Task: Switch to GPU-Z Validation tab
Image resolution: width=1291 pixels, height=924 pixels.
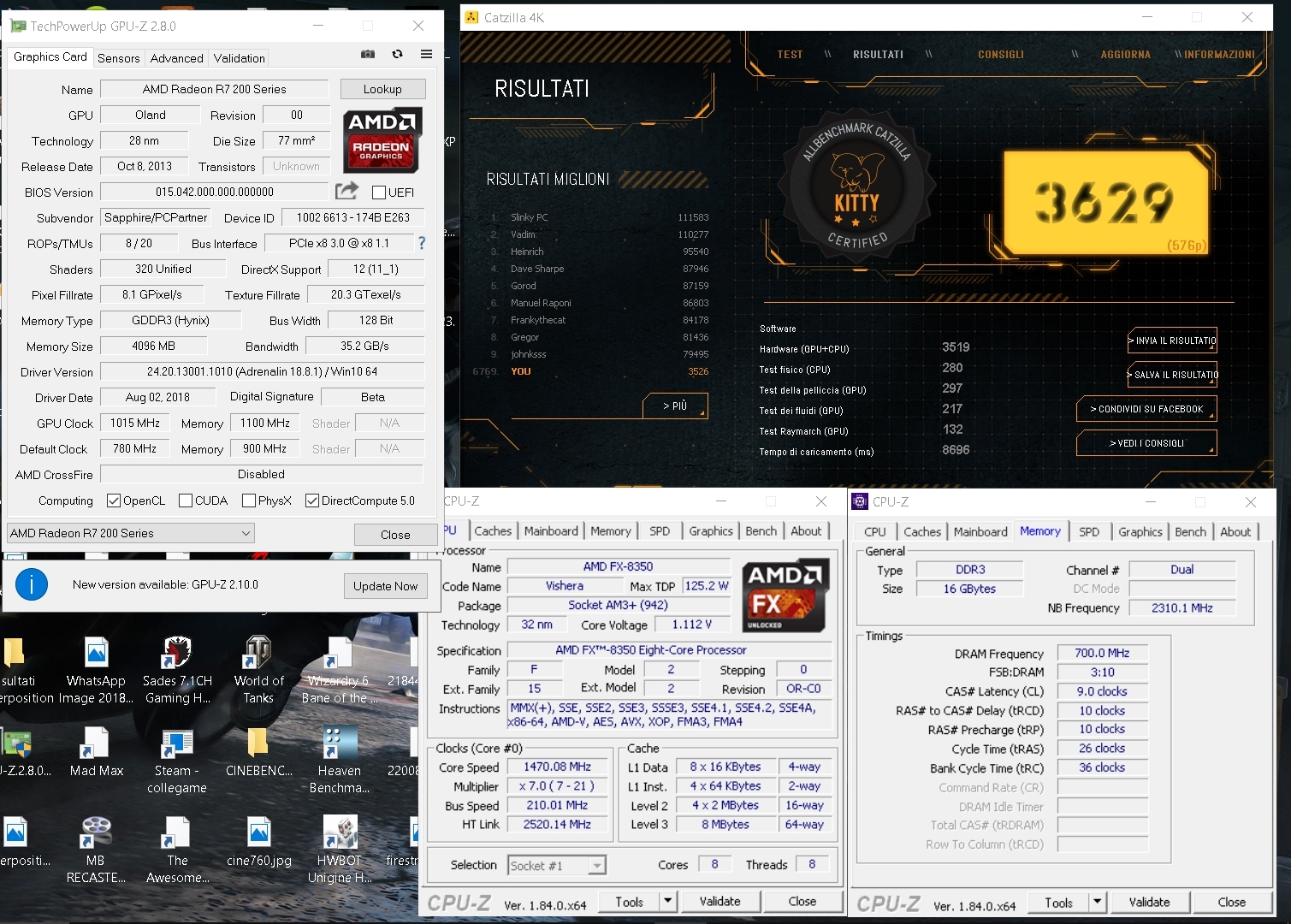Action: pyautogui.click(x=239, y=58)
